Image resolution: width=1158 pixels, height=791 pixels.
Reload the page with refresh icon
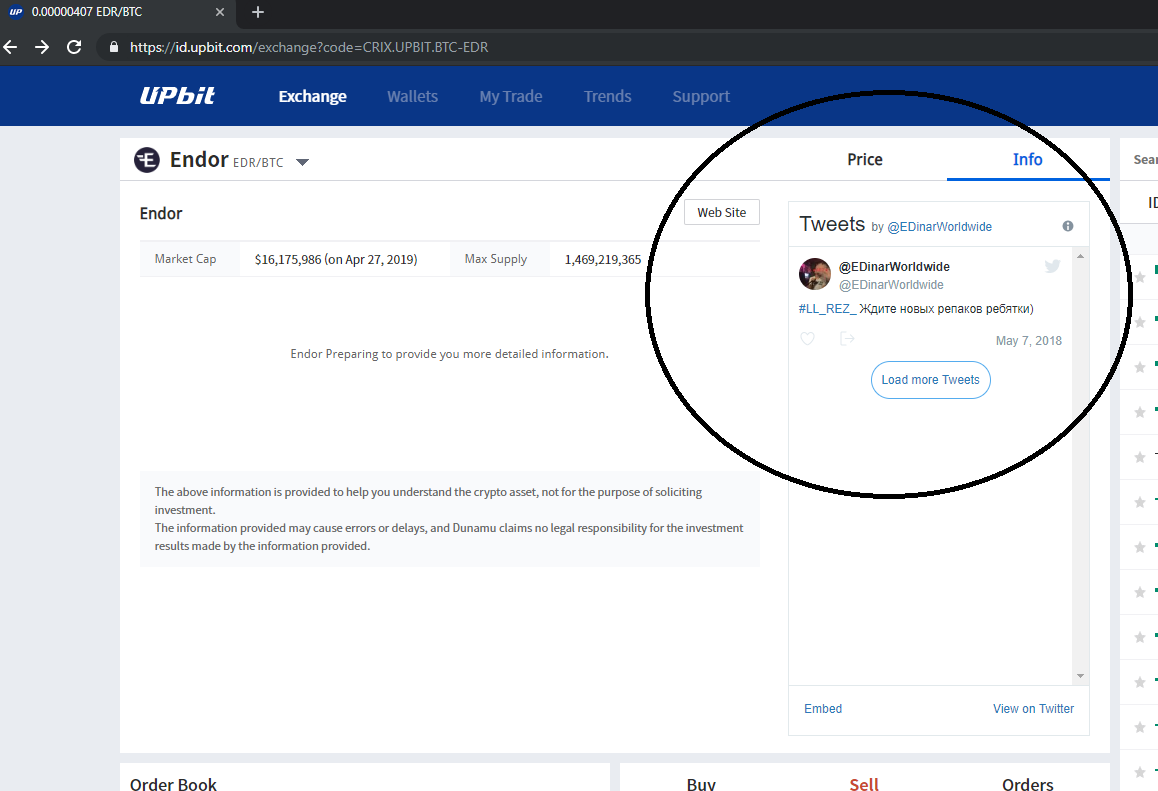(74, 47)
